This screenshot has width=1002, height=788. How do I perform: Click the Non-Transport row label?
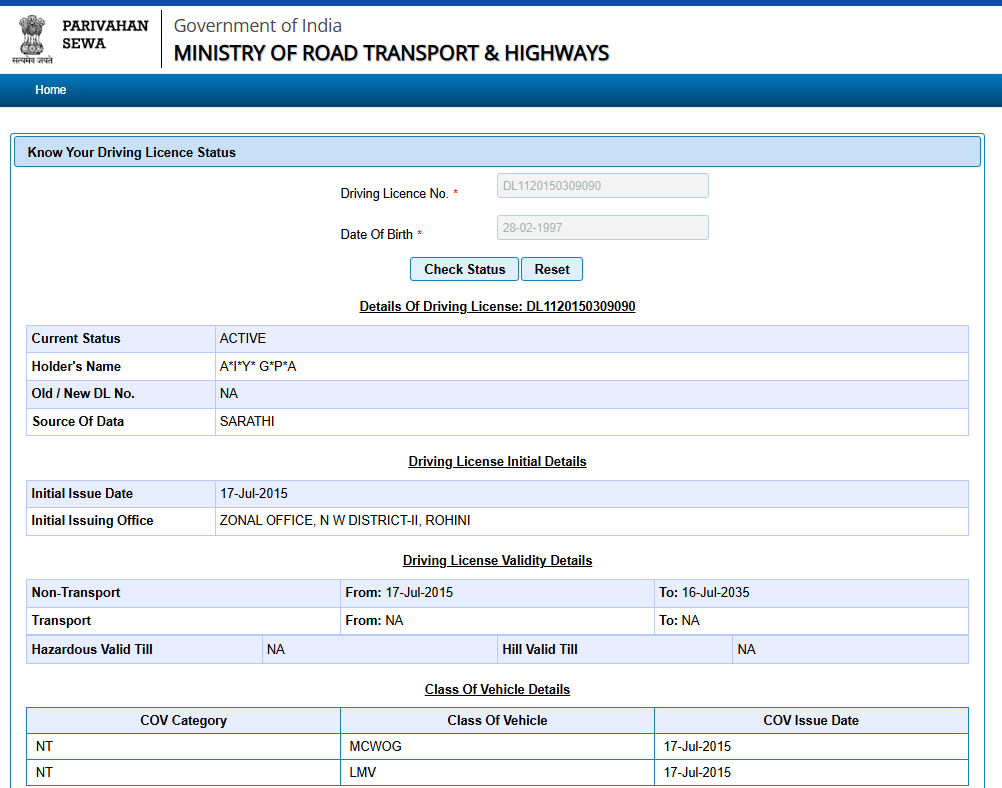coord(76,592)
